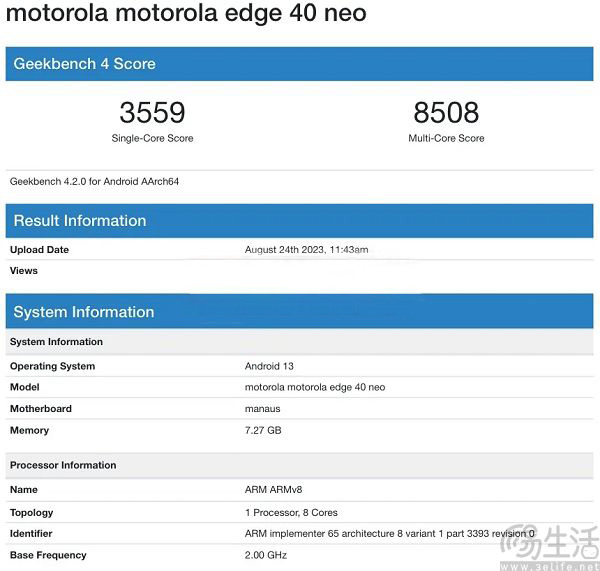This screenshot has width=600, height=571.
Task: Select the 'ARM implementer 65 architecture 8' identifier value
Action: pyautogui.click(x=390, y=533)
